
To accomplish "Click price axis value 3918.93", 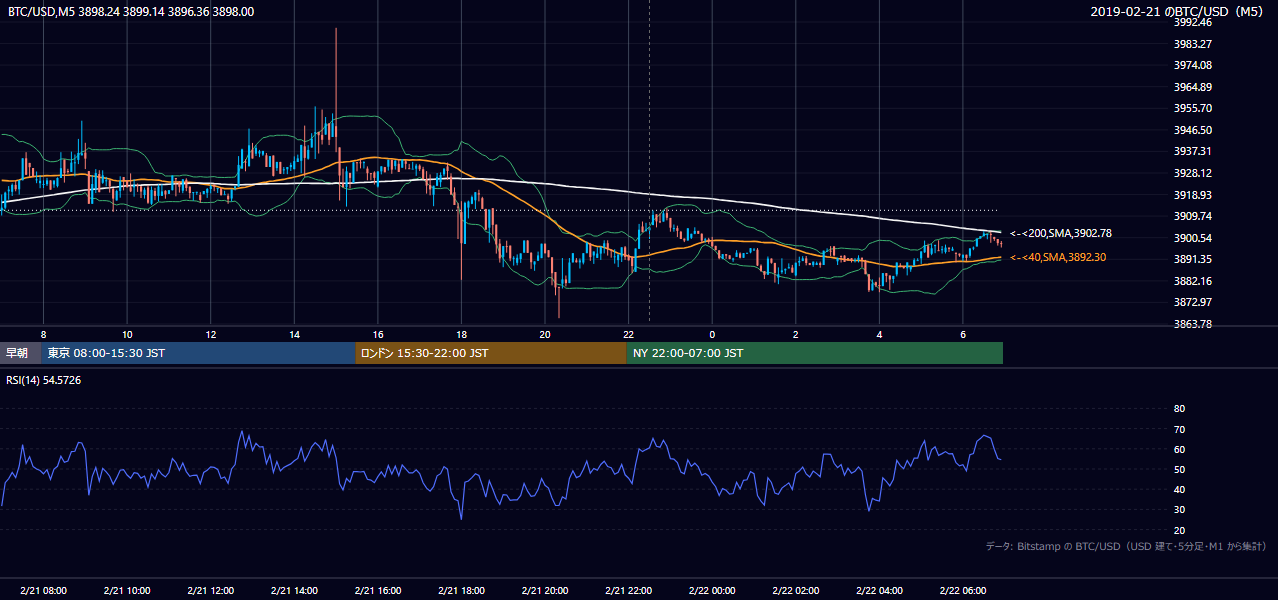I will coord(1193,195).
